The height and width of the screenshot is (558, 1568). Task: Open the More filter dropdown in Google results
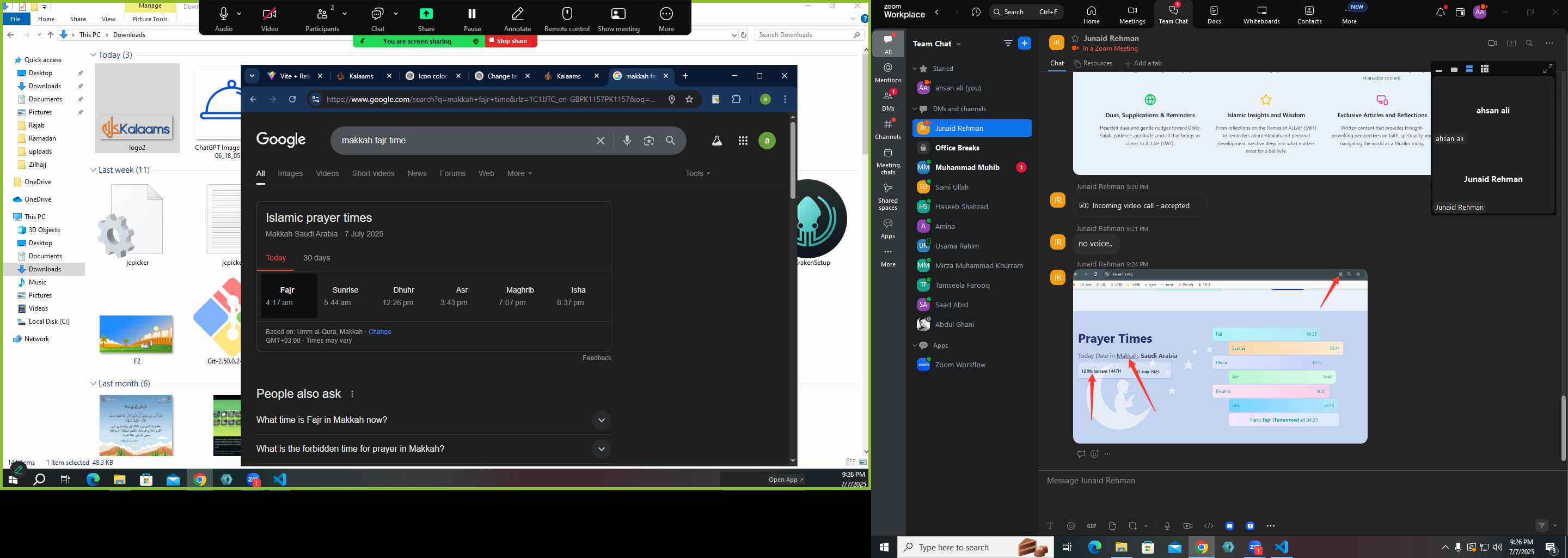pyautogui.click(x=519, y=174)
